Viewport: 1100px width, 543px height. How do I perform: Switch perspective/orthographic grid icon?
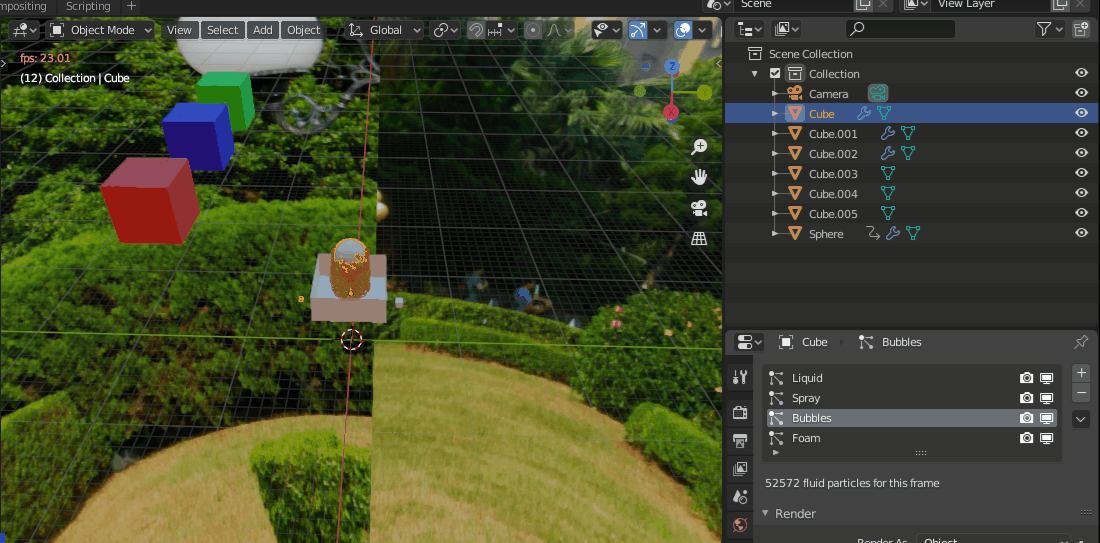coord(699,239)
